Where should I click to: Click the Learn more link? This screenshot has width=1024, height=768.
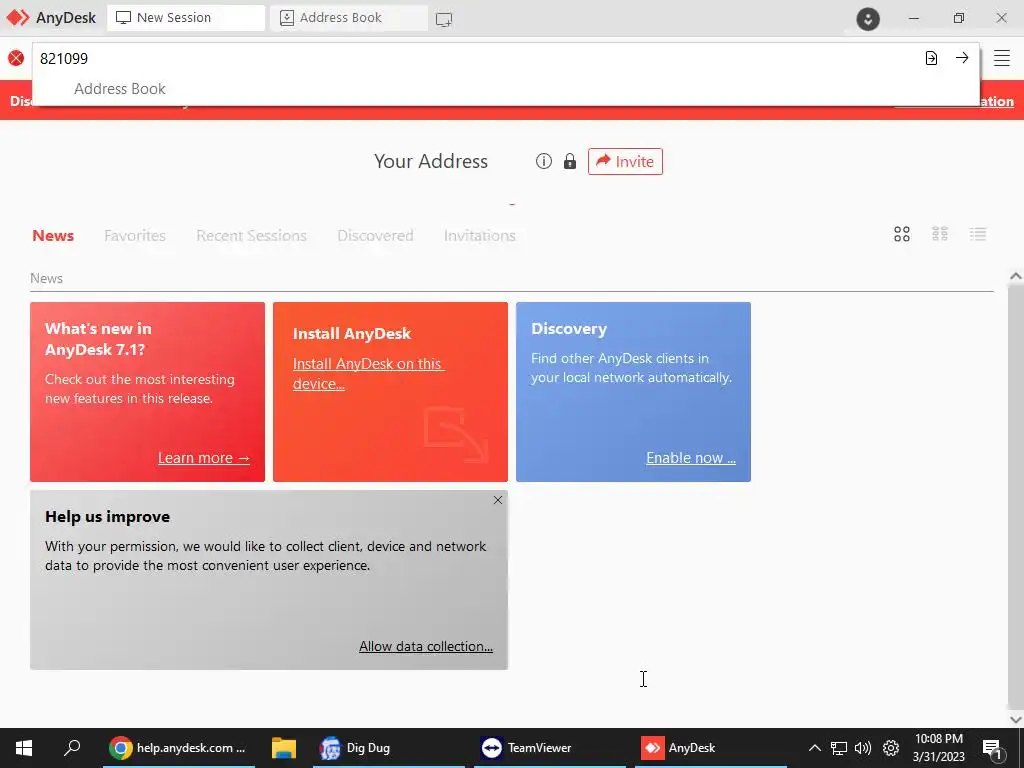[x=204, y=458]
